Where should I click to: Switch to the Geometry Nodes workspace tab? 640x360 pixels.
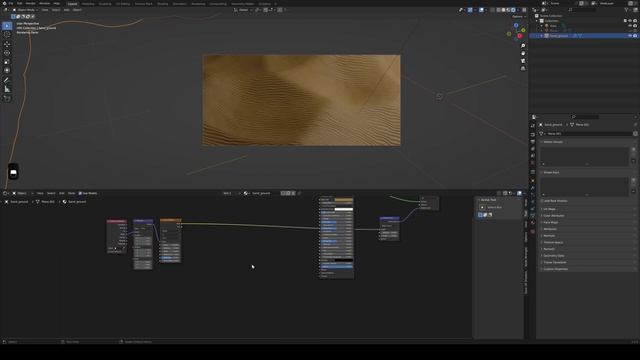(242, 4)
